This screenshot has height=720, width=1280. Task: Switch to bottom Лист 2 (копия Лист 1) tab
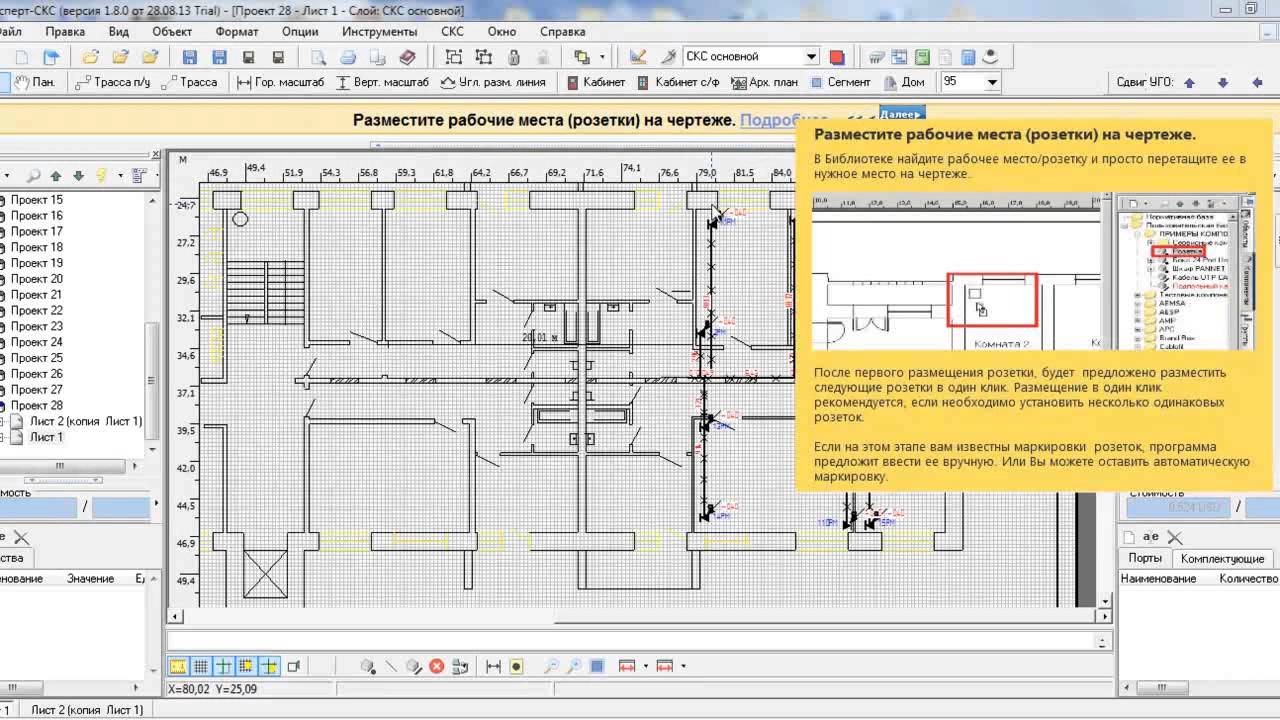point(87,710)
